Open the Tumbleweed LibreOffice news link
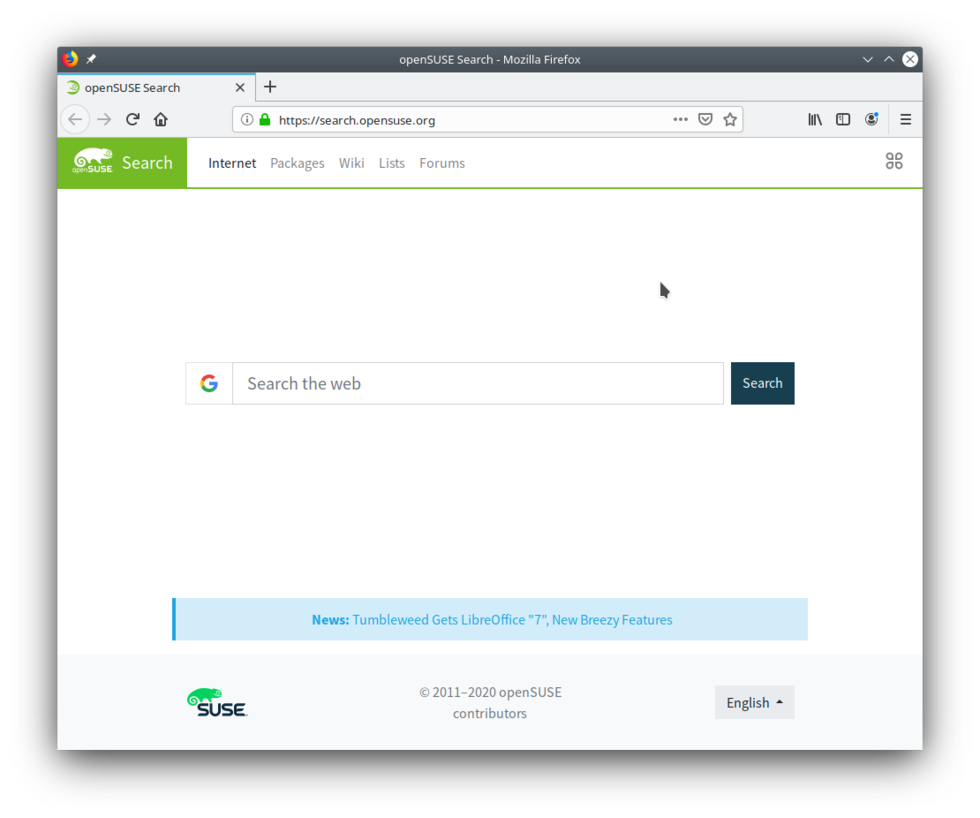 pos(512,619)
